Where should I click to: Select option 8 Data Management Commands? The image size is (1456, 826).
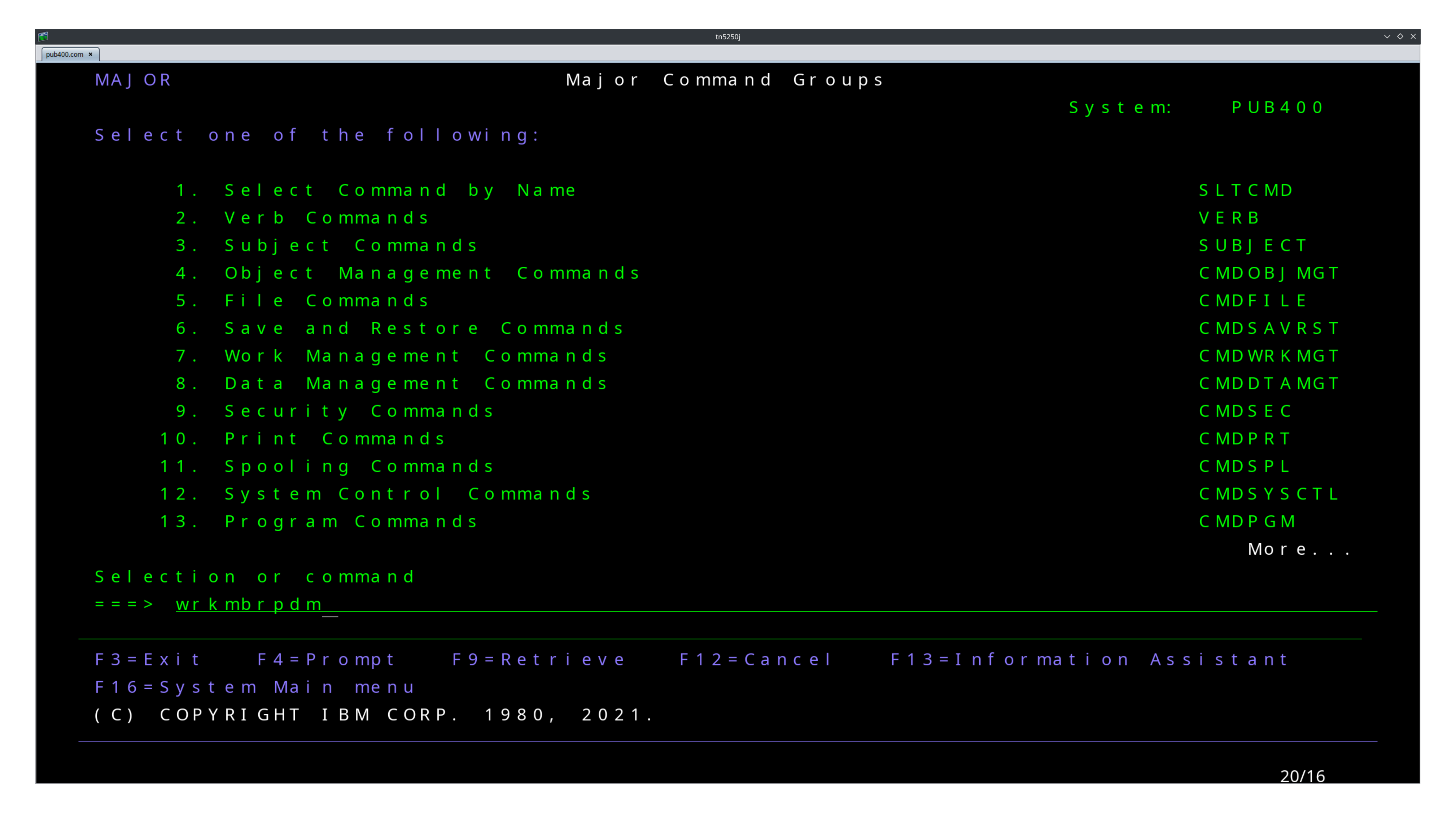tap(392, 384)
